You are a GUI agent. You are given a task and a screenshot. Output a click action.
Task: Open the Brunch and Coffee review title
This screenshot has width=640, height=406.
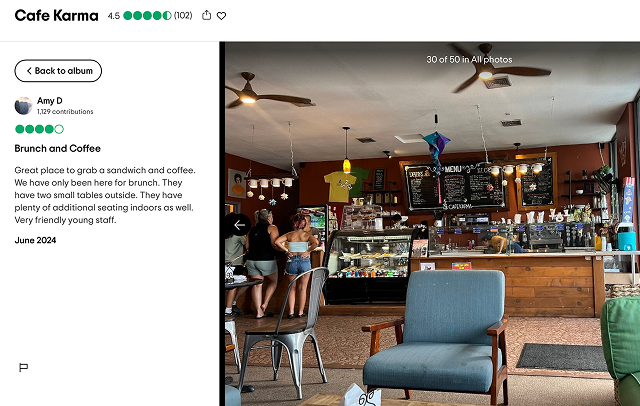[58, 149]
